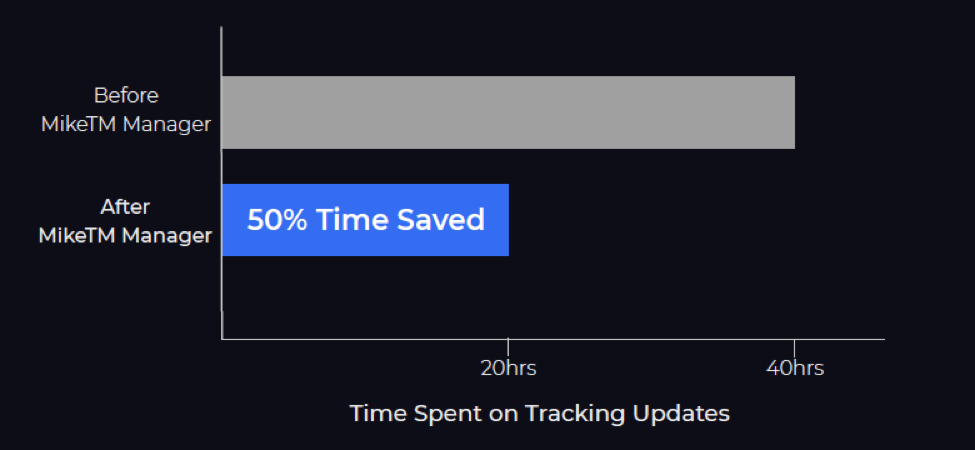The width and height of the screenshot is (975, 450).
Task: Click the 20hrs axis label
Action: click(508, 369)
